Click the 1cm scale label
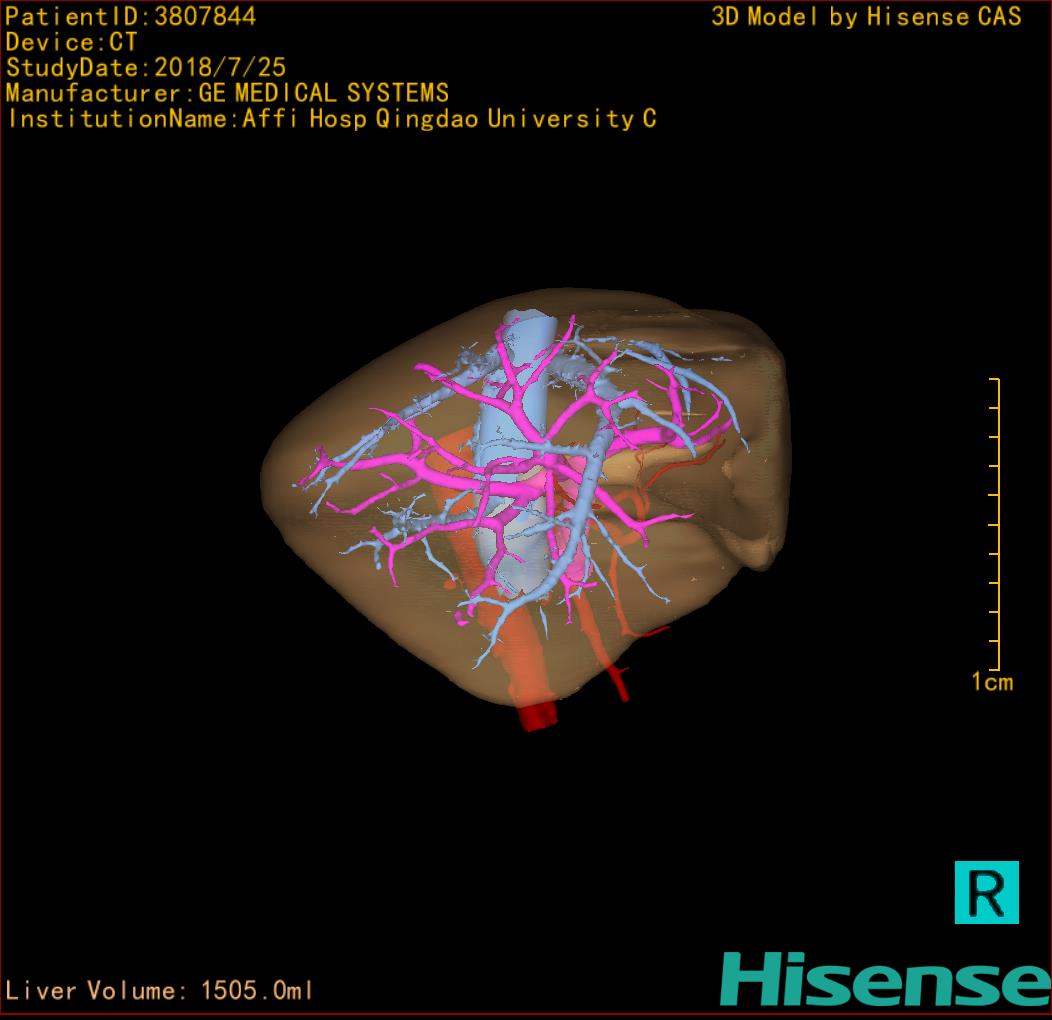 (x=992, y=683)
